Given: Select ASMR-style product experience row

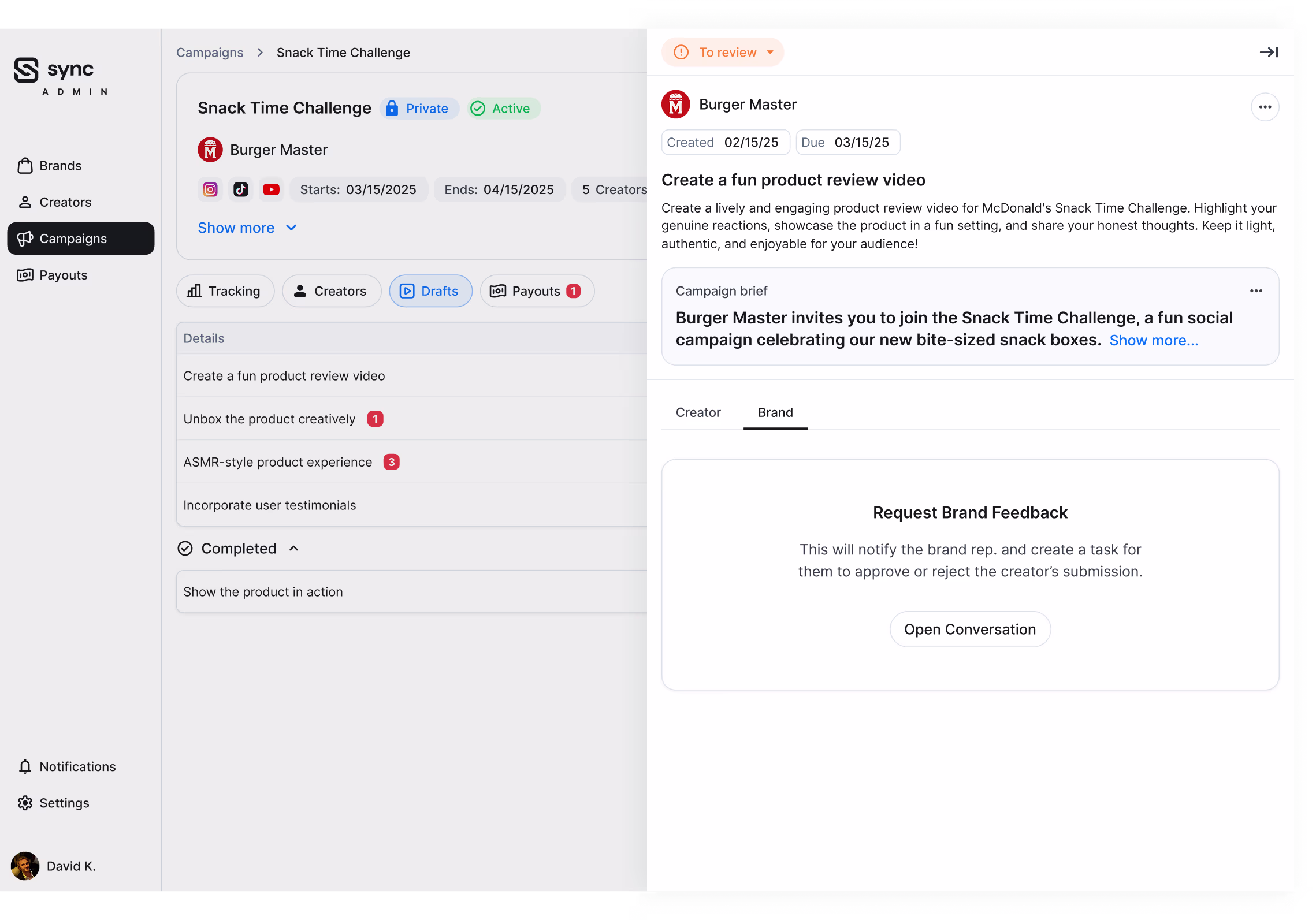Looking at the screenshot, I should pos(278,462).
